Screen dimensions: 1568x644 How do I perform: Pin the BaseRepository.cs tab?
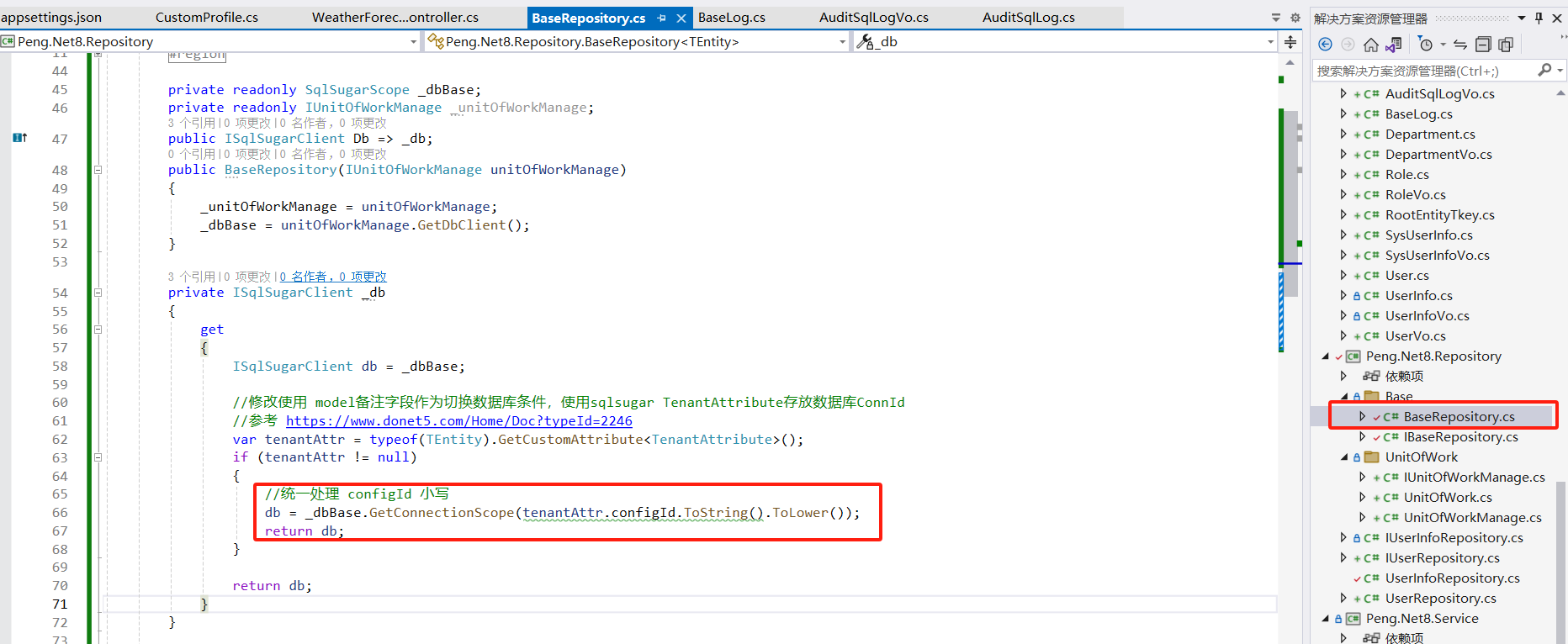pyautogui.click(x=662, y=18)
